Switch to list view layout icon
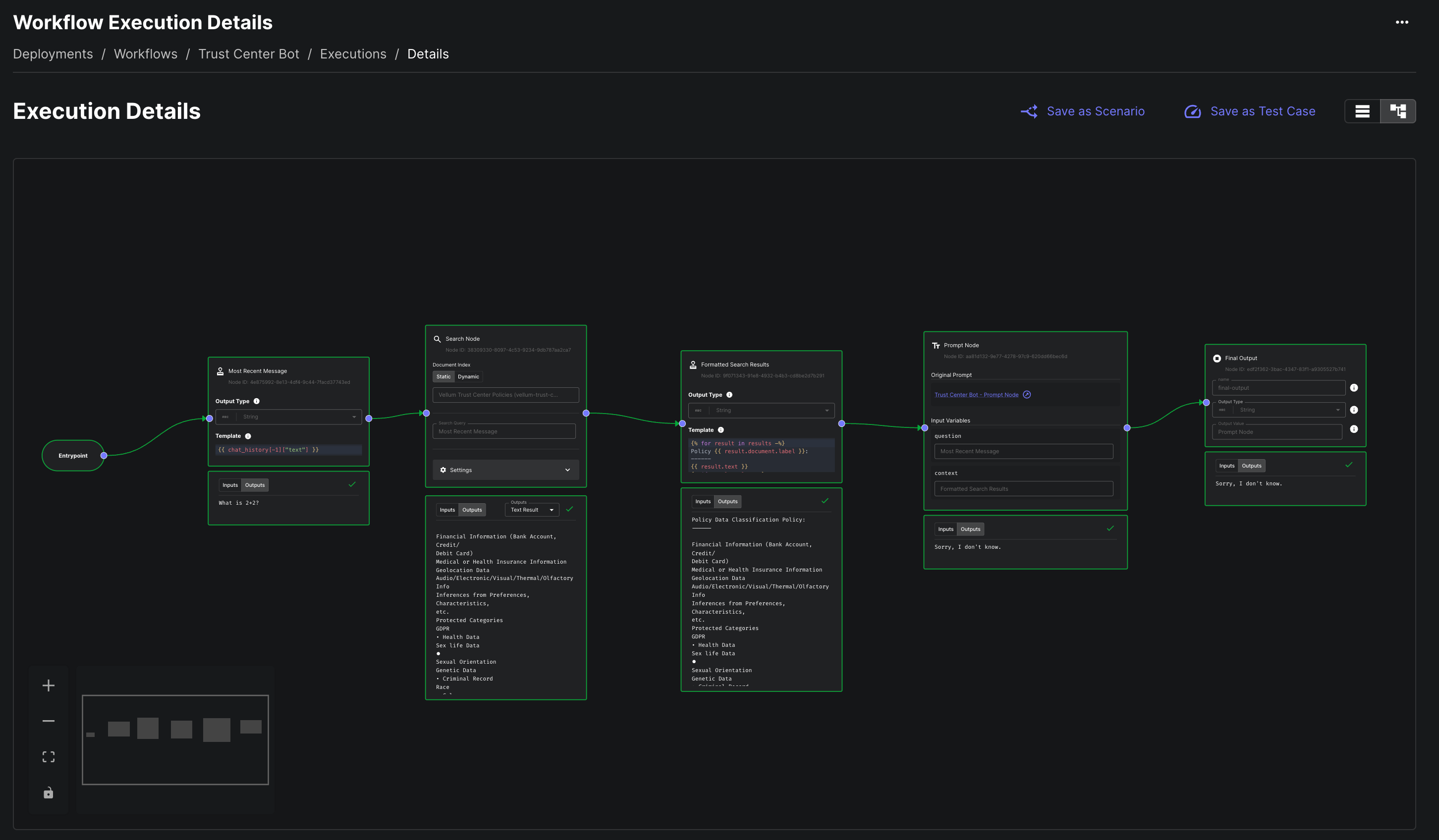Viewport: 1439px width, 840px height. coord(1363,111)
